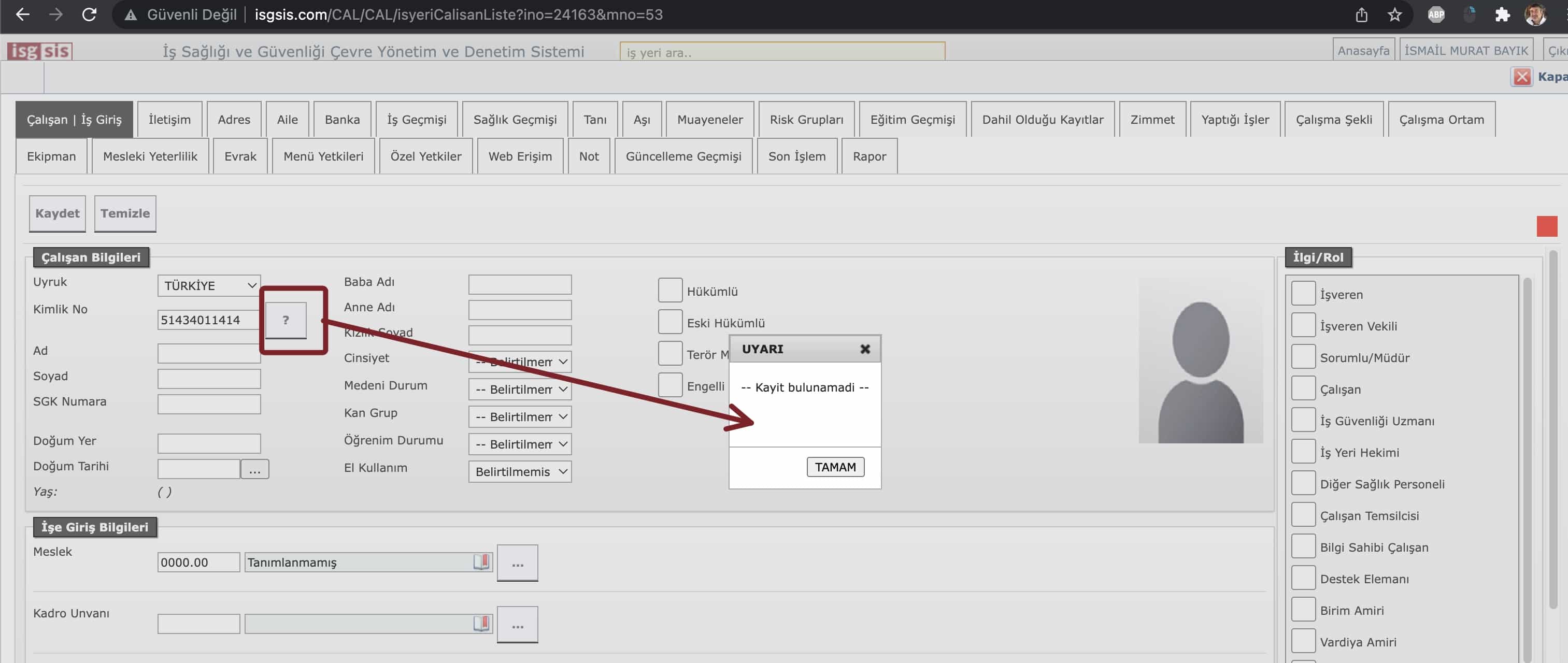1568x663 pixels.
Task: Close the UYARI dialog with X
Action: pyautogui.click(x=864, y=349)
